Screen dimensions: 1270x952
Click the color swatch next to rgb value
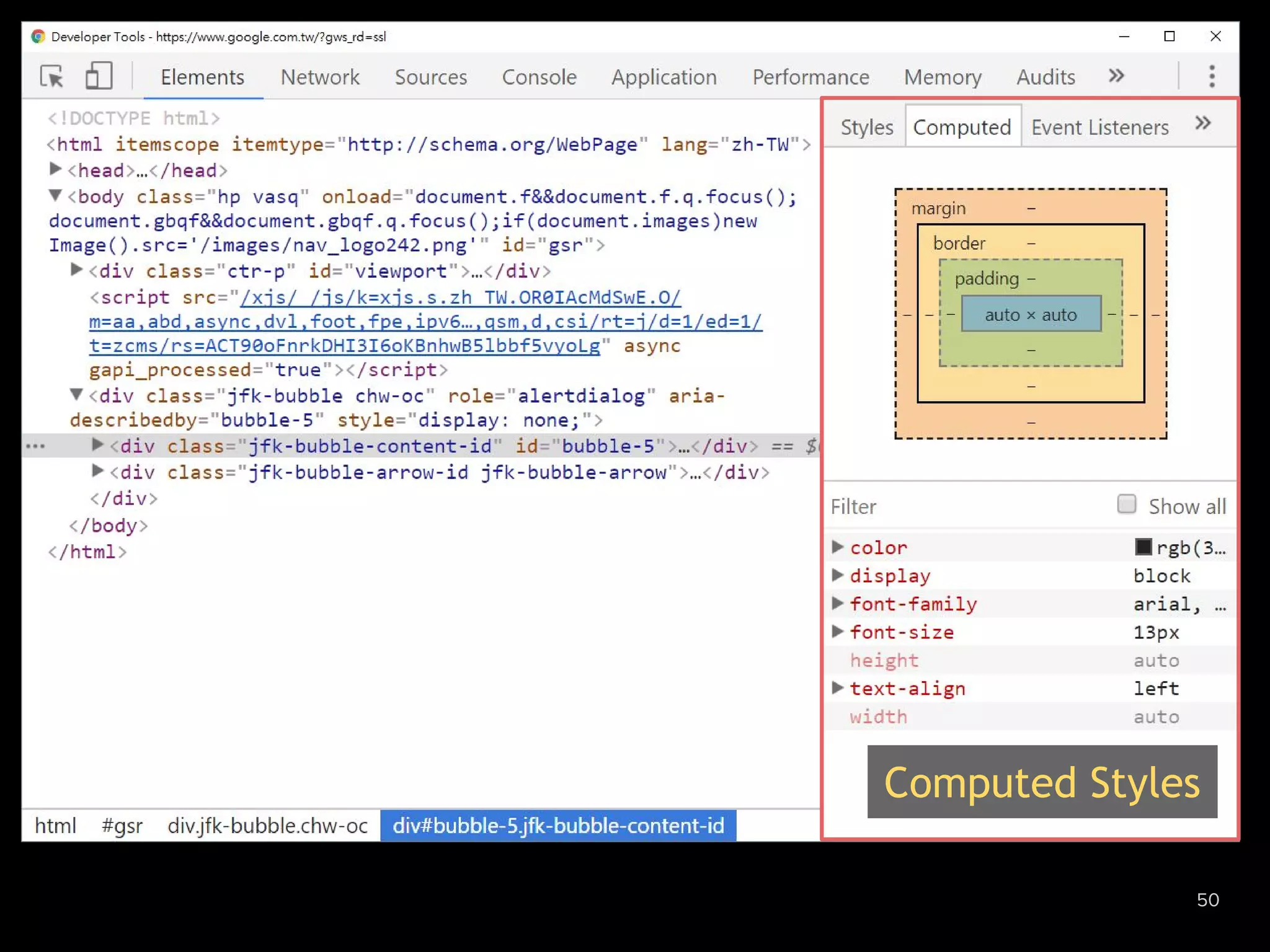point(1143,547)
